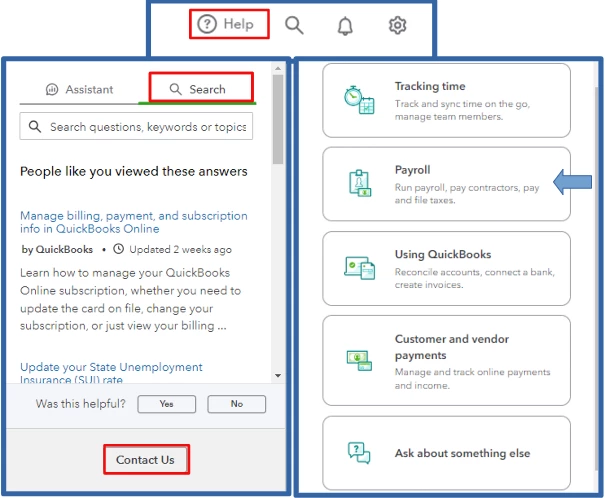The image size is (606, 498).
Task: Select the Using QuickBooks topic card
Action: click(x=446, y=269)
